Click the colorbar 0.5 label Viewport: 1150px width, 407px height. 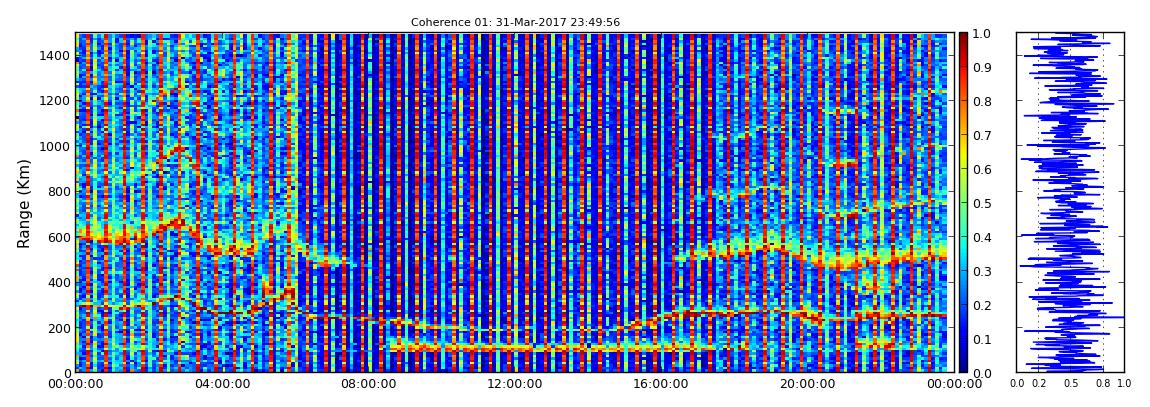coord(981,203)
